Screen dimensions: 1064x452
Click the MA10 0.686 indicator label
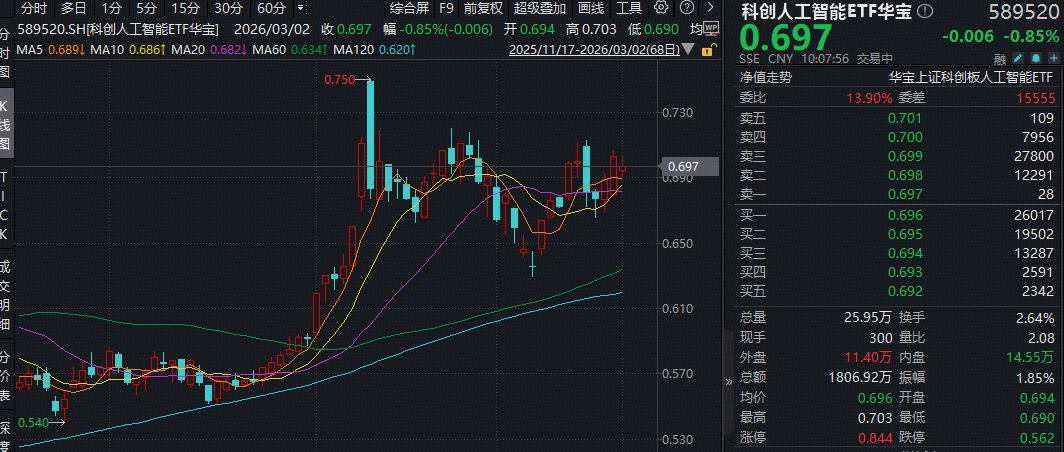pyautogui.click(x=128, y=50)
